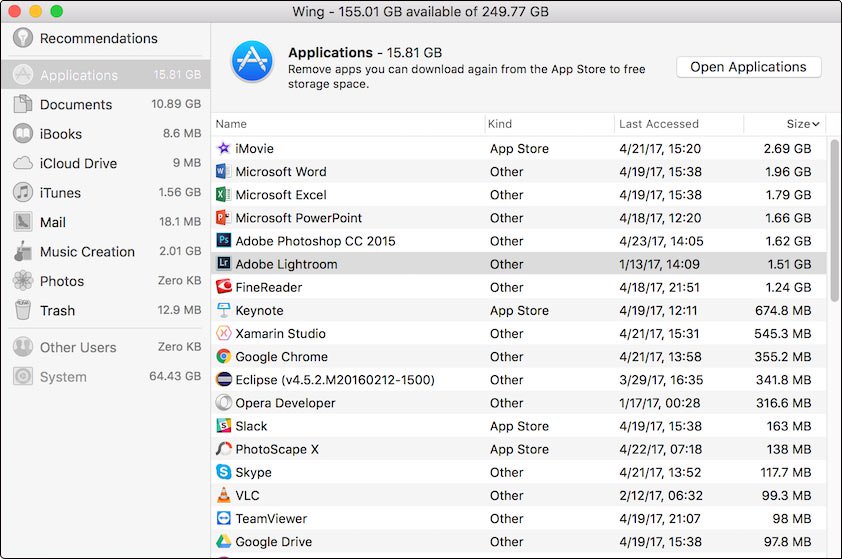Switch to the iTunes category
The height and width of the screenshot is (559, 842).
(x=106, y=192)
